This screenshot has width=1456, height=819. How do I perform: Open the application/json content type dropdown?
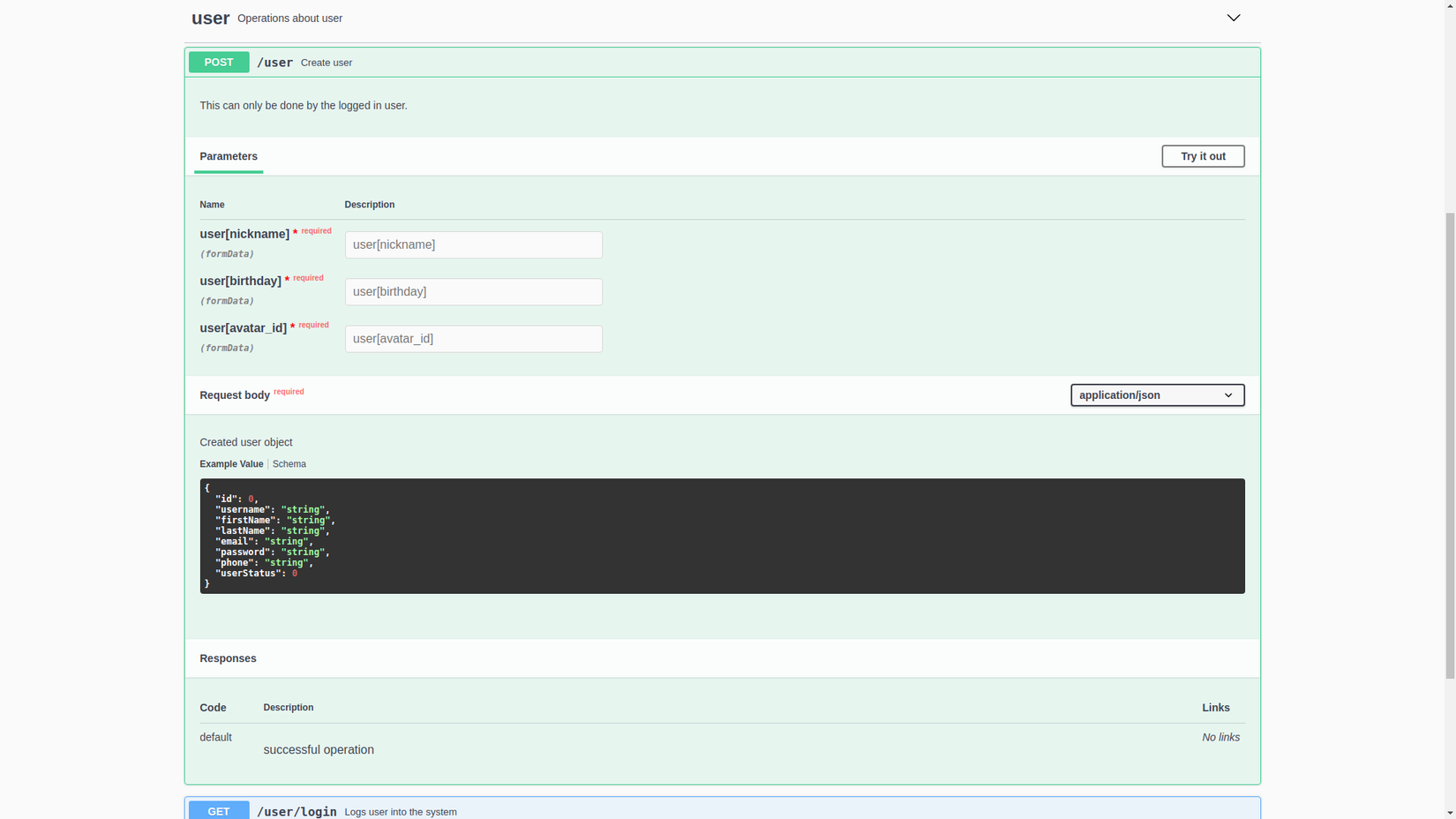[x=1157, y=395]
